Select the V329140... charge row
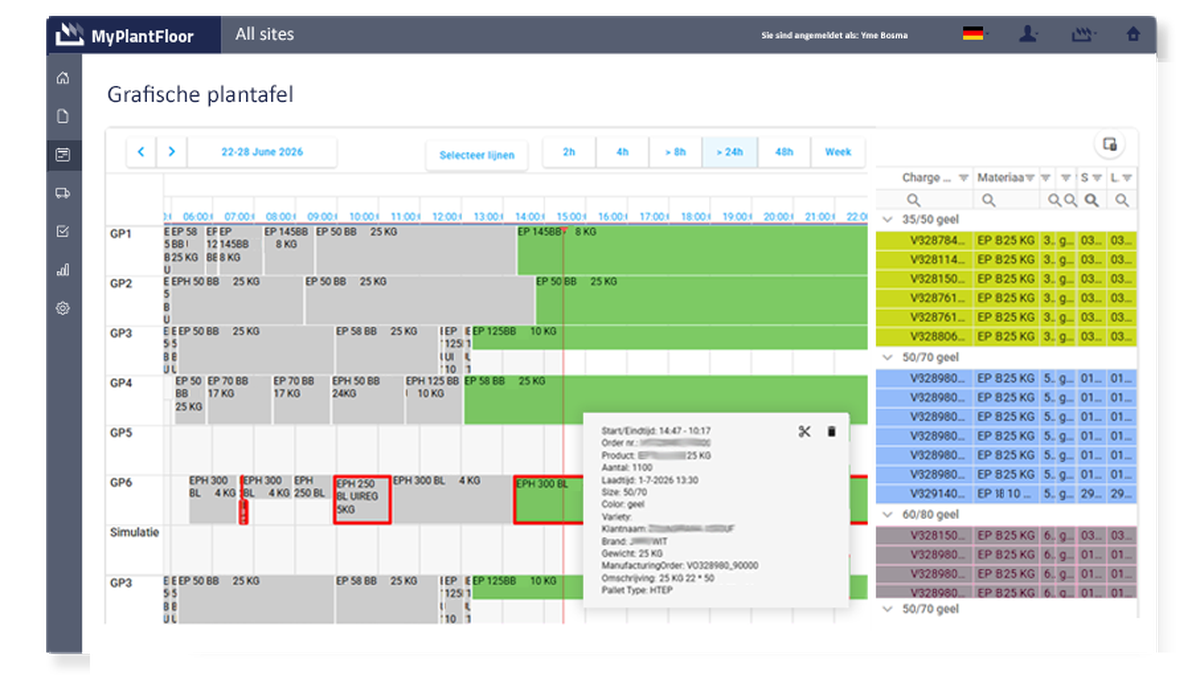The image size is (1200, 675). pyautogui.click(x=1006, y=494)
